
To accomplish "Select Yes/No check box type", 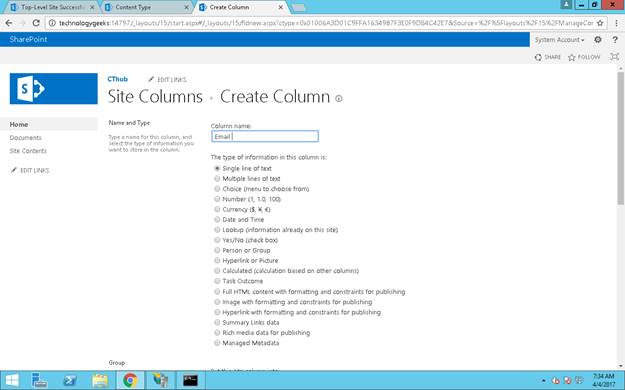I will (217, 240).
